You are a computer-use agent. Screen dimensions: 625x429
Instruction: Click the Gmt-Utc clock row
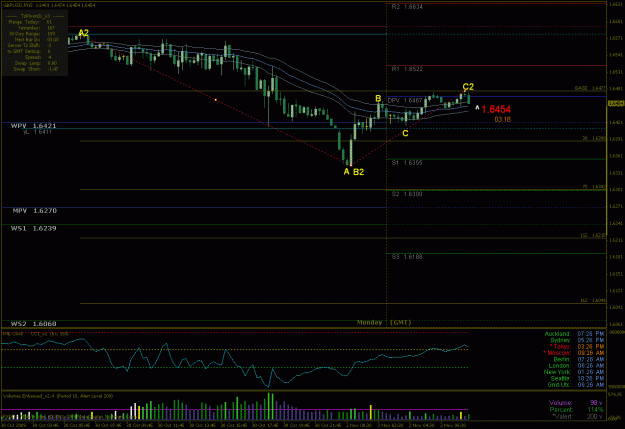576,385
